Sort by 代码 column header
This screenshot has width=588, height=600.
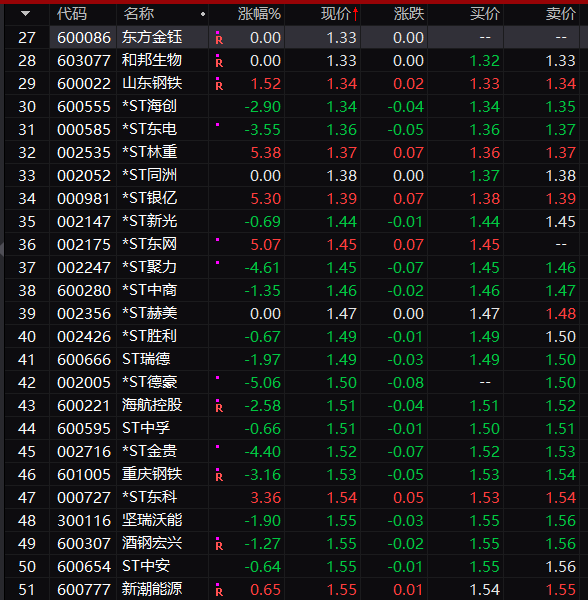coord(72,14)
